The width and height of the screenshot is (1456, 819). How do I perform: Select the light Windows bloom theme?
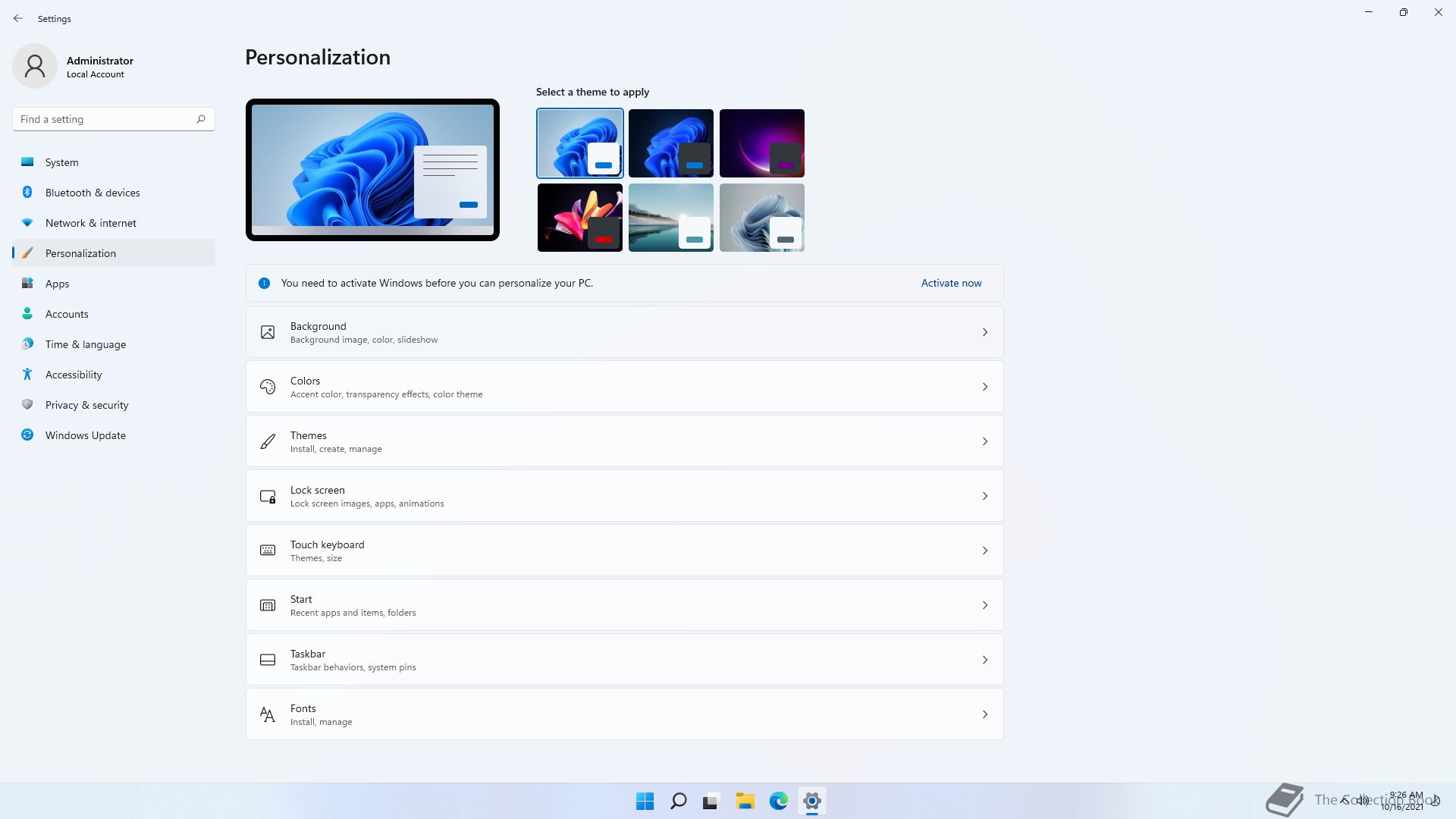[x=580, y=143]
